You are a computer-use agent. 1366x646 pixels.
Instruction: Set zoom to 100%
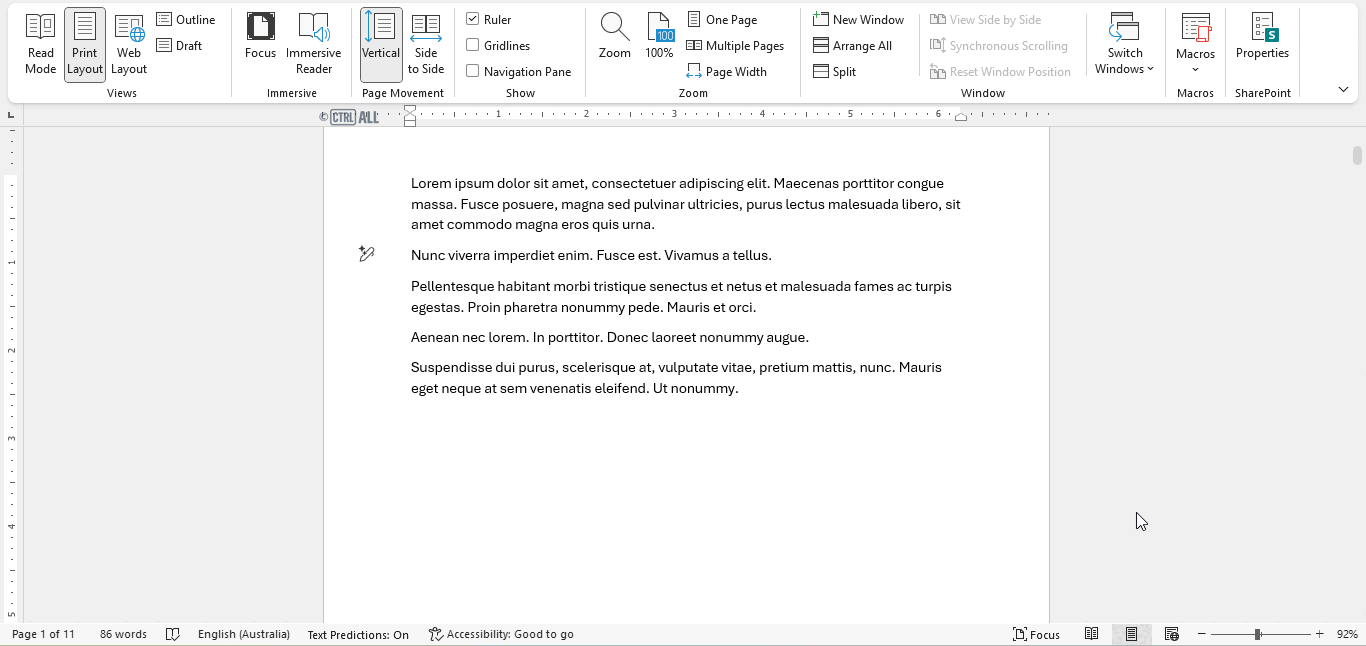[659, 44]
